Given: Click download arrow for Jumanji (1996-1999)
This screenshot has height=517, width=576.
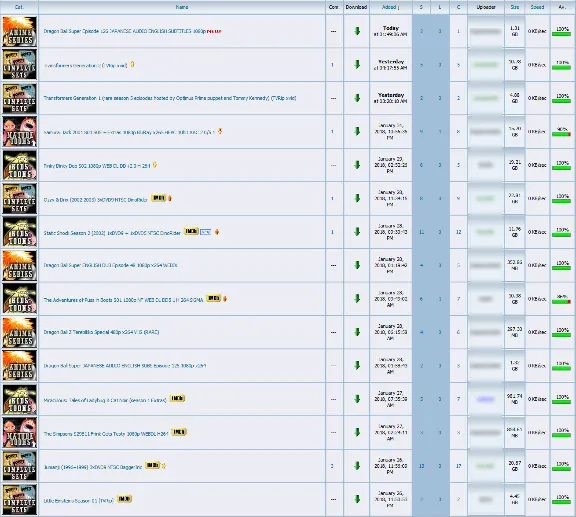Looking at the screenshot, I should coord(357,466).
